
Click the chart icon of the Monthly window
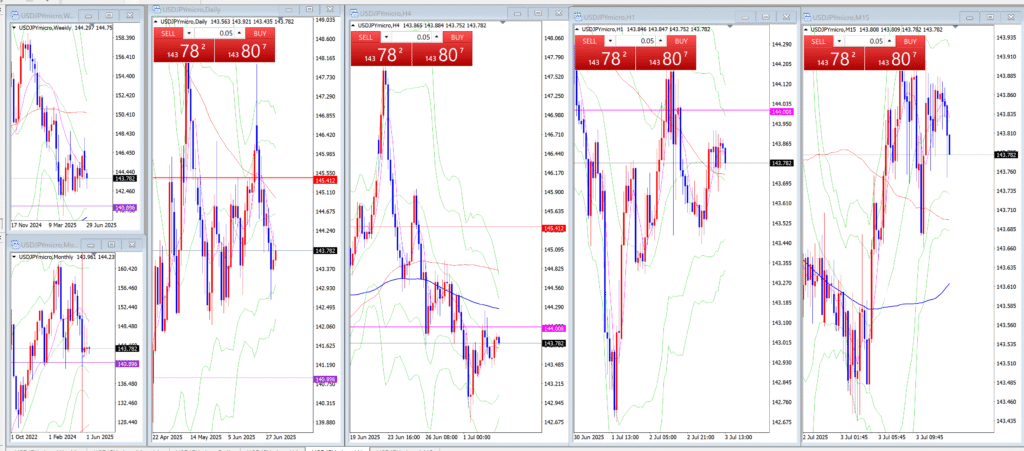14,244
